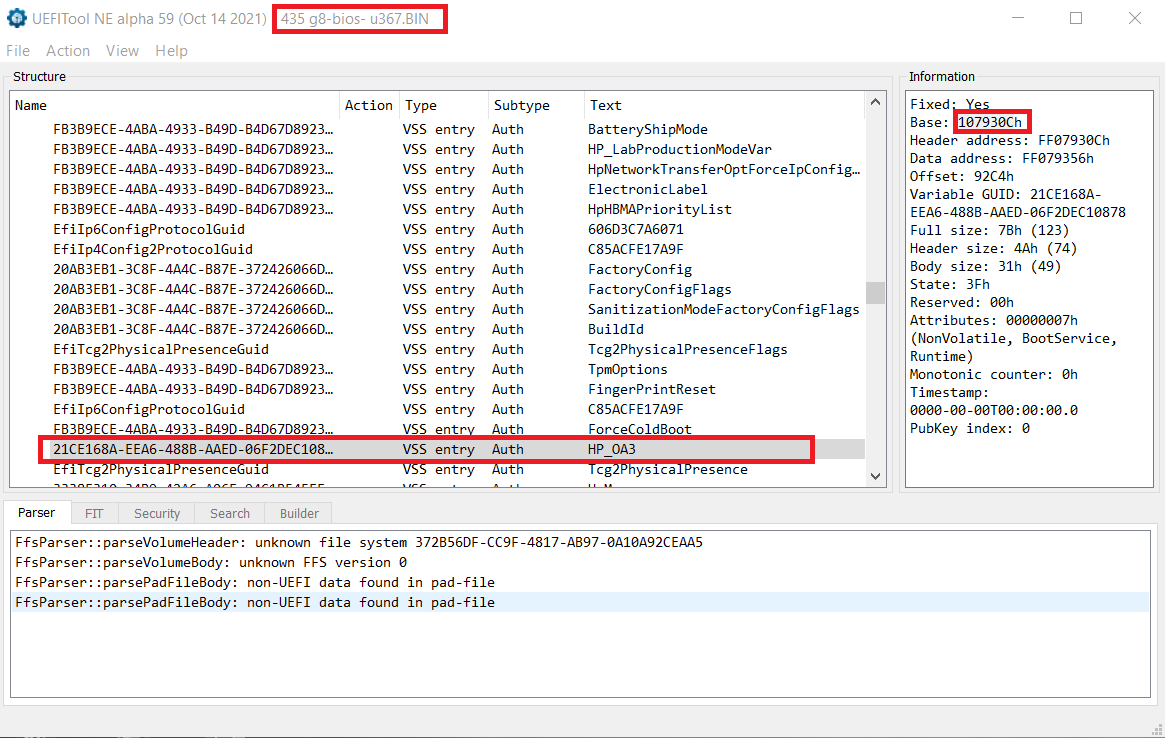The image size is (1165, 738).
Task: Select the HpNetworkTransferOptForceIpConfig entry
Action: [437, 169]
